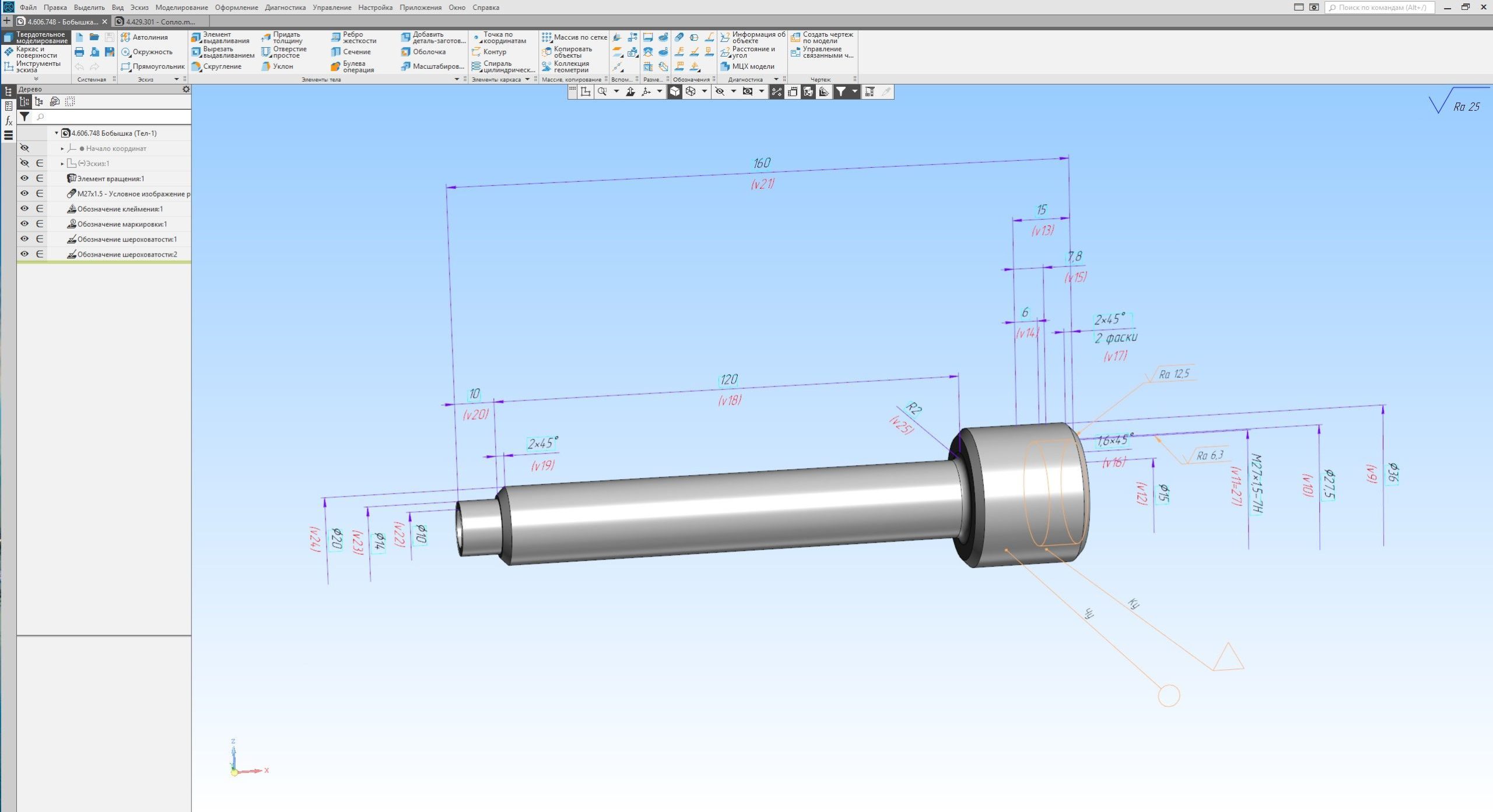Expand the Начало координат tree node
1493x812 pixels.
[62, 149]
